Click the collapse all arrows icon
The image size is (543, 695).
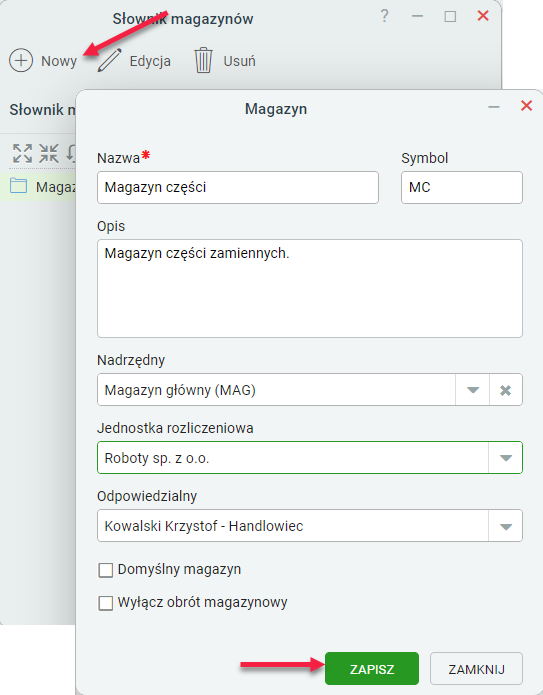click(x=49, y=153)
